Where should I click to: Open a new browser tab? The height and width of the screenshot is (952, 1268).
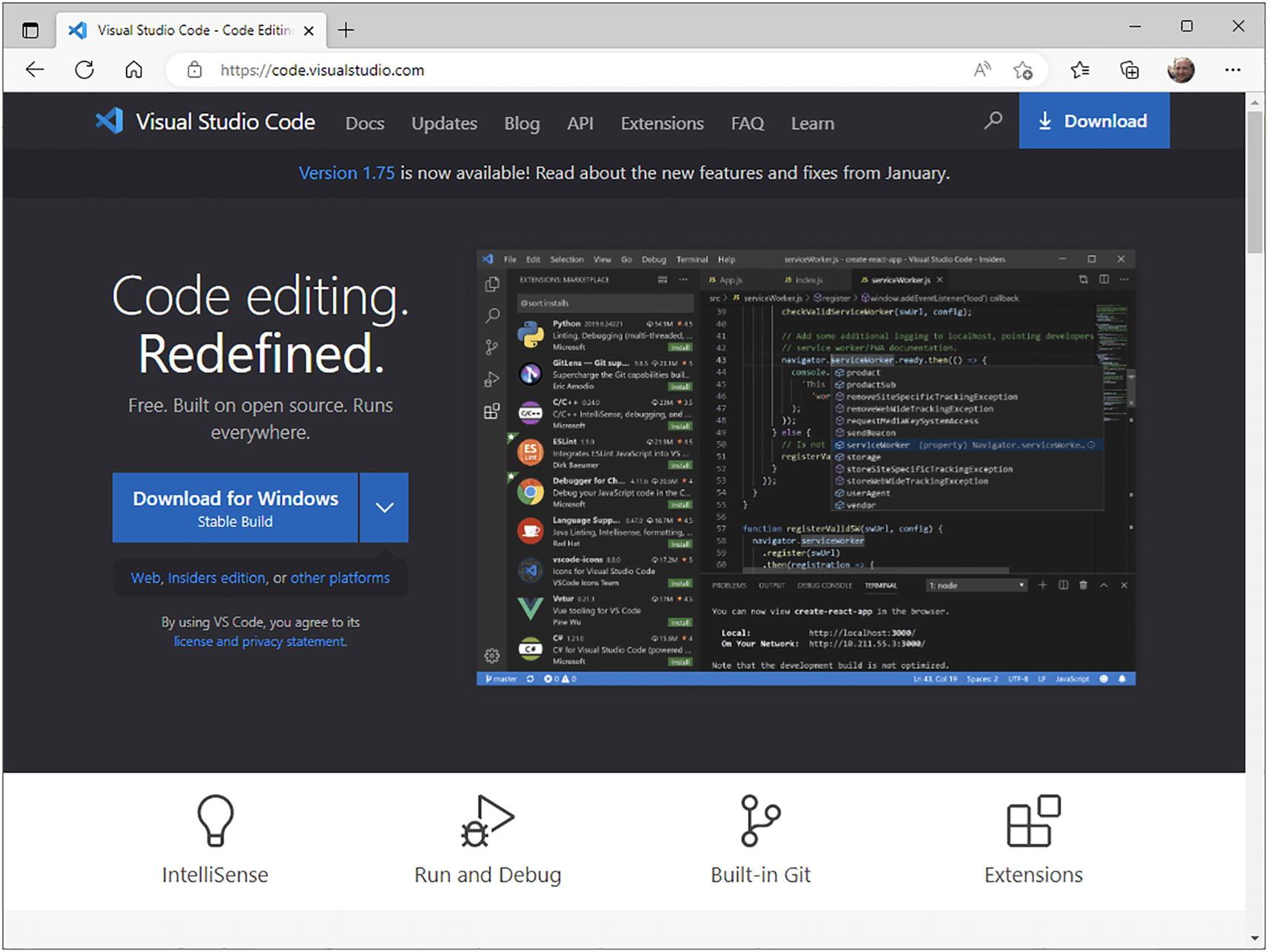346,30
